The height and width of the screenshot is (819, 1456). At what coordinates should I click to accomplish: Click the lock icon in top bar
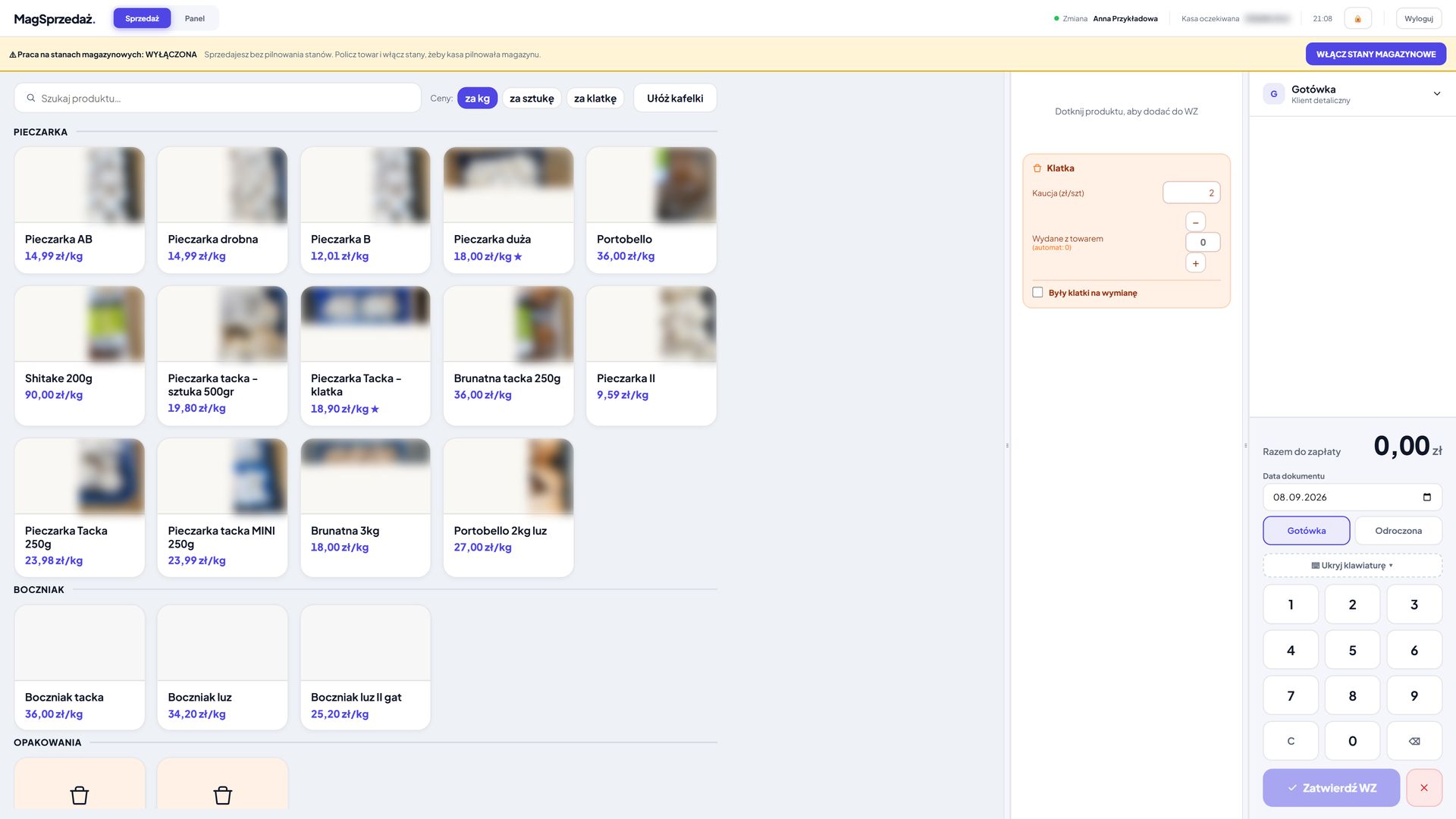(1357, 19)
